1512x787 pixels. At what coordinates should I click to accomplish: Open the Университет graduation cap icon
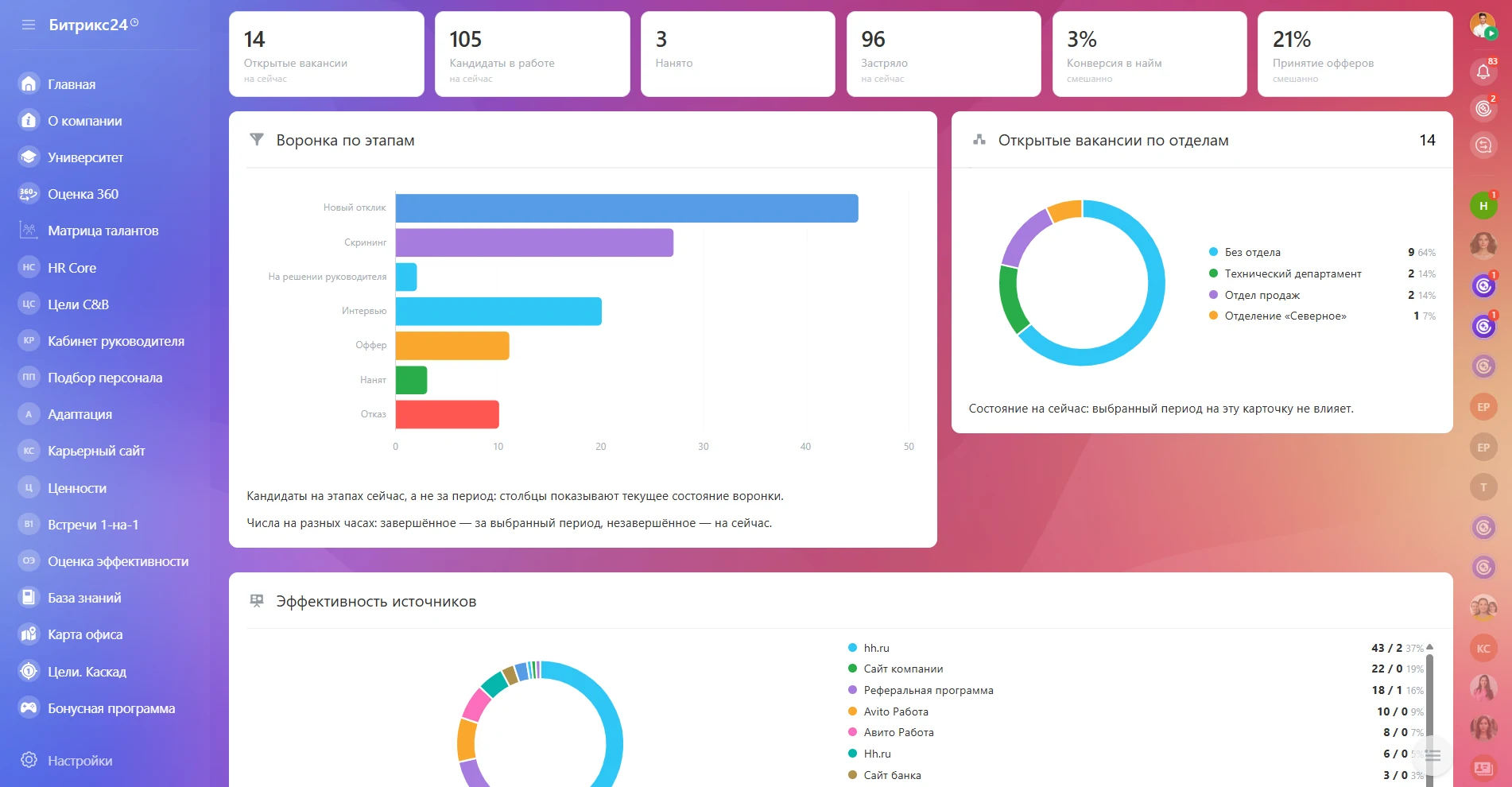click(x=29, y=157)
